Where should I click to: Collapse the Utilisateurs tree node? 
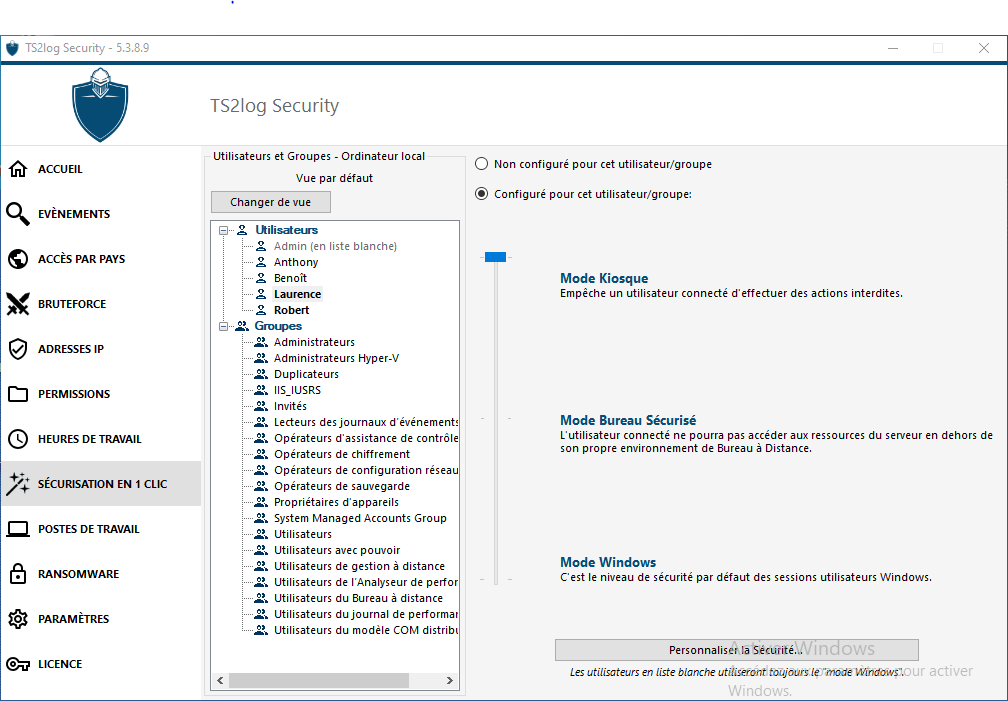coord(223,230)
